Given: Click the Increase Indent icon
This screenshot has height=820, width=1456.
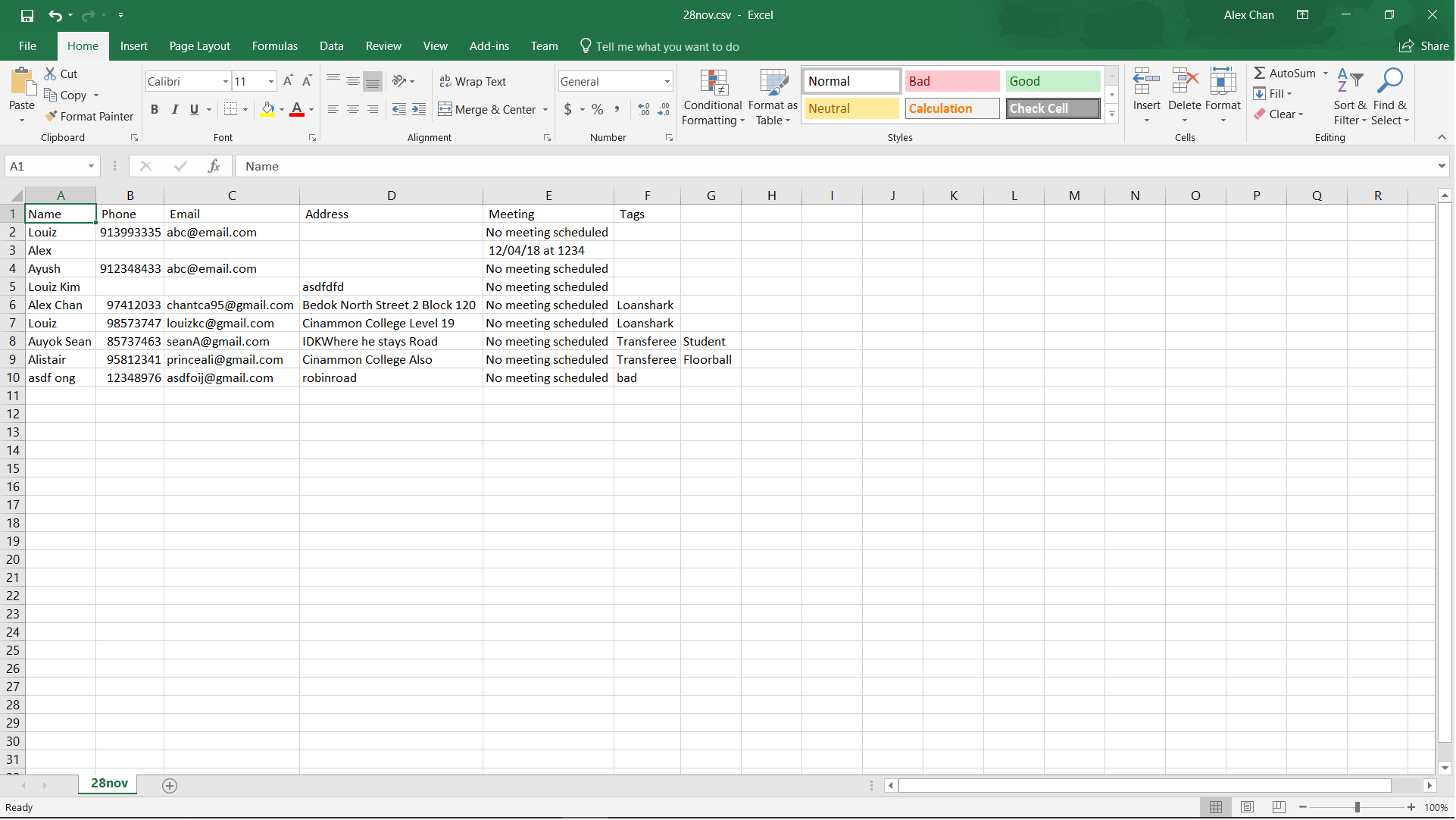Looking at the screenshot, I should pyautogui.click(x=419, y=109).
